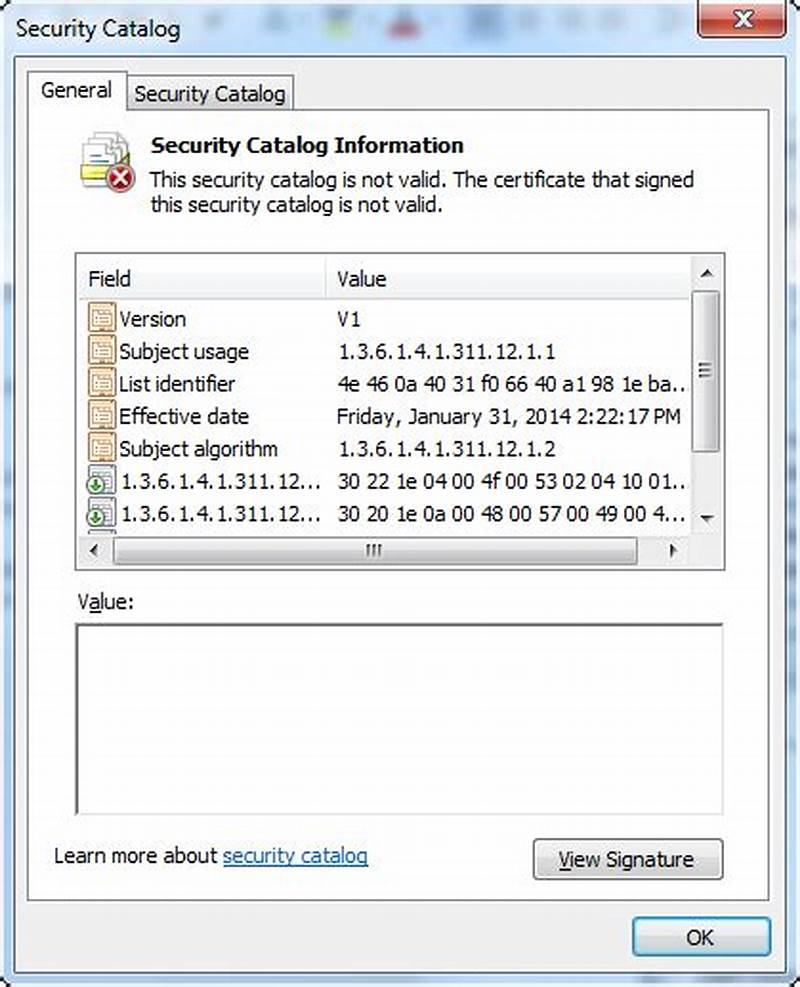Open the security catalog help link

(295, 856)
